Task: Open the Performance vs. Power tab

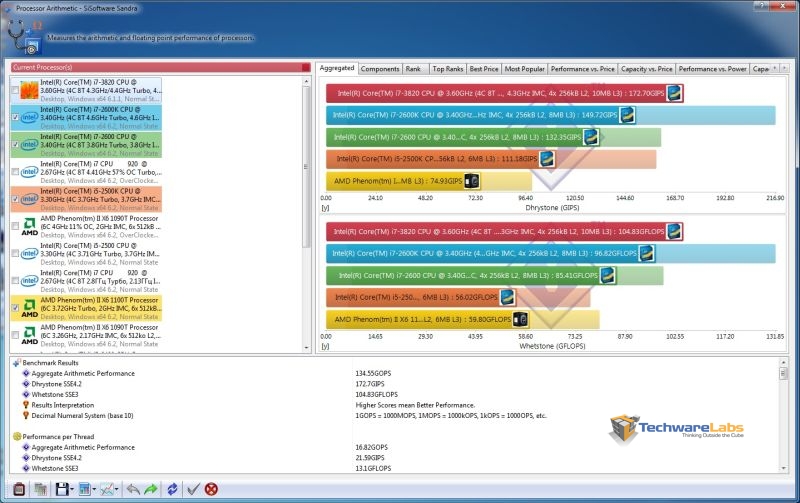Action: pyautogui.click(x=712, y=69)
